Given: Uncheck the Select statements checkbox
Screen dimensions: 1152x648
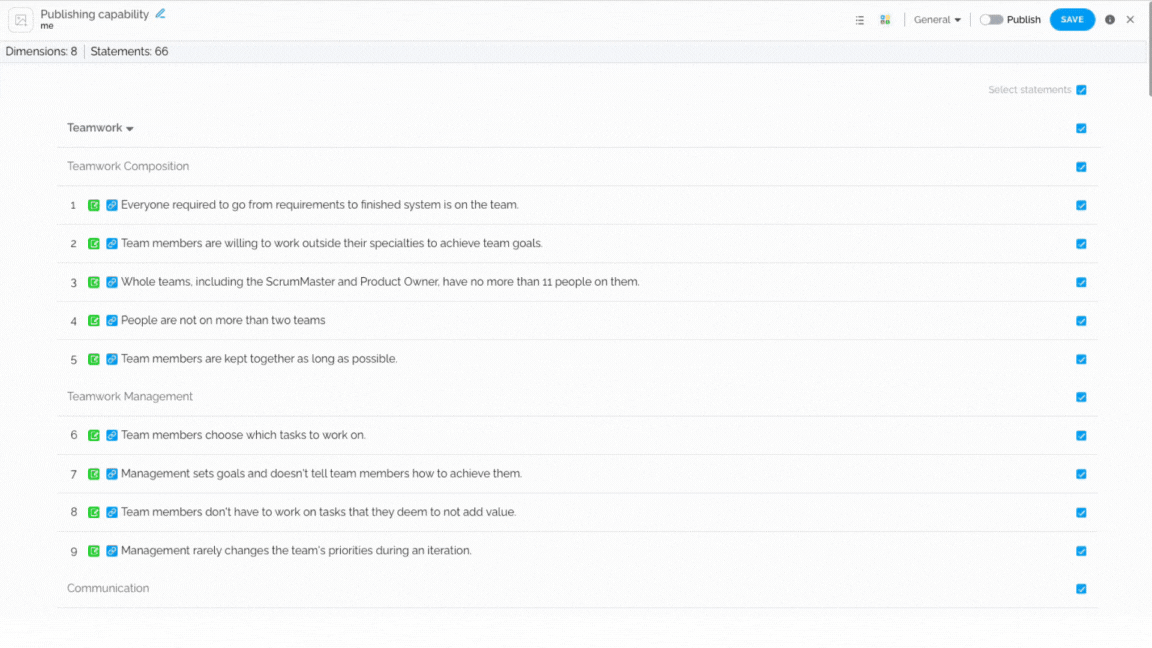Looking at the screenshot, I should pyautogui.click(x=1081, y=90).
